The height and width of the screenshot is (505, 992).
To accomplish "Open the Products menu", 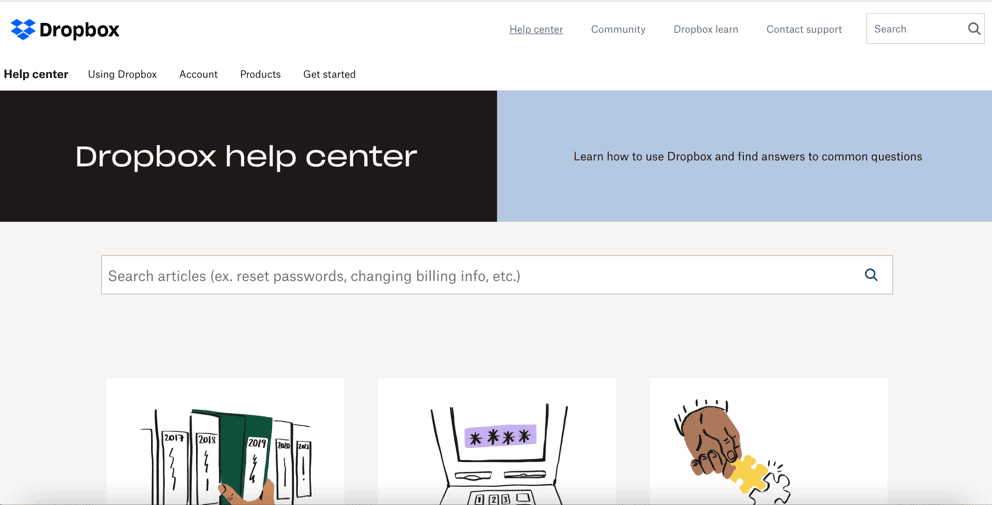I will click(x=260, y=74).
